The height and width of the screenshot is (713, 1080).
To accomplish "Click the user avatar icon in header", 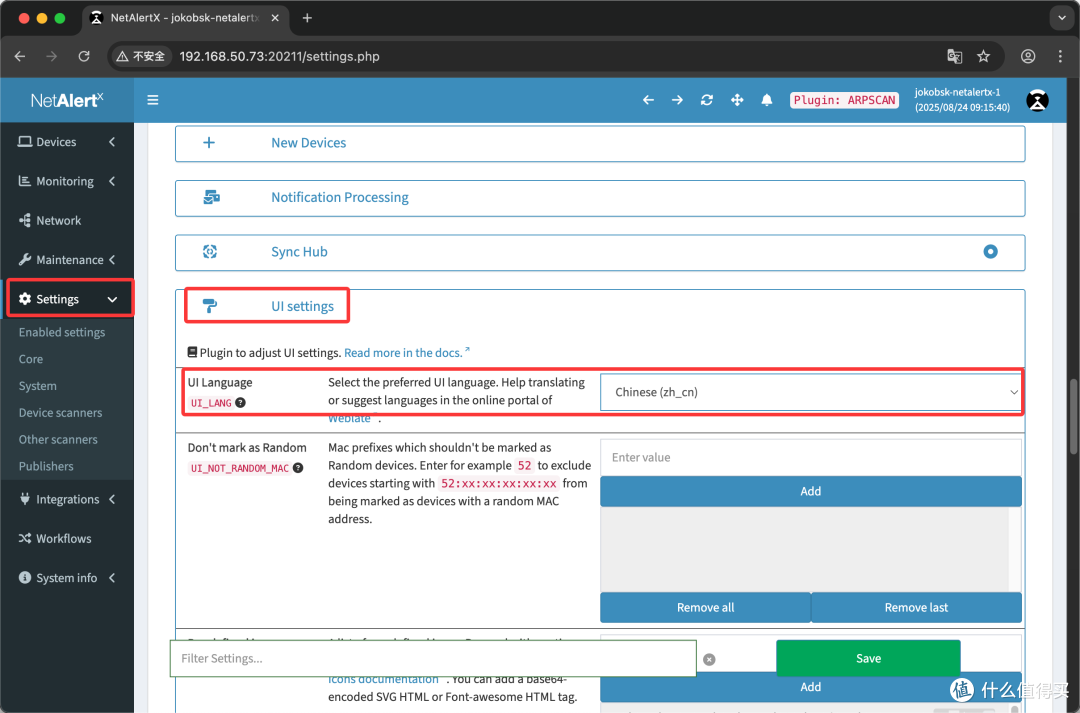I will 1037,101.
